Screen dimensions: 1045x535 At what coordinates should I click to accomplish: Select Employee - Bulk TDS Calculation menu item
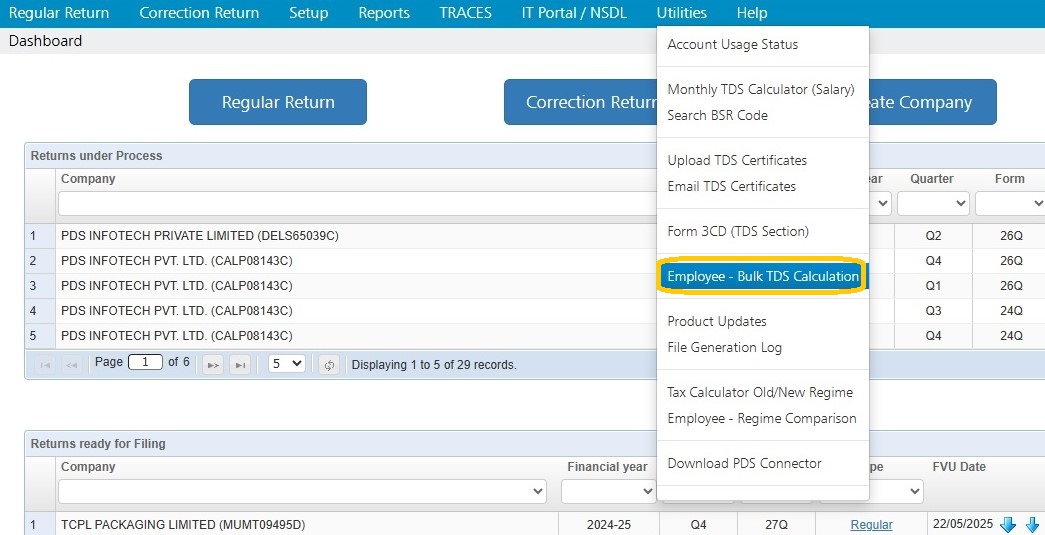tap(762, 276)
